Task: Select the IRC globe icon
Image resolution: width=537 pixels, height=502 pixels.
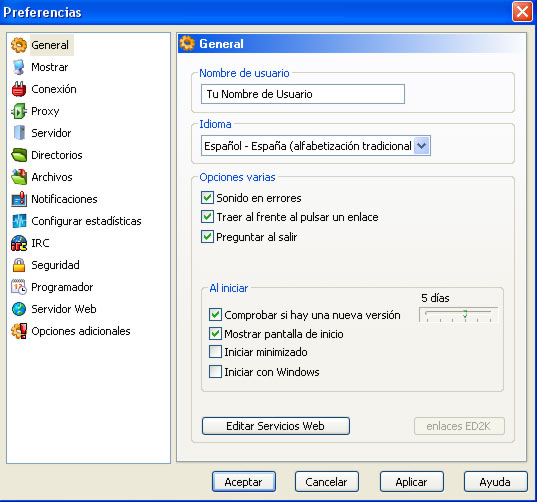Action: pos(19,243)
